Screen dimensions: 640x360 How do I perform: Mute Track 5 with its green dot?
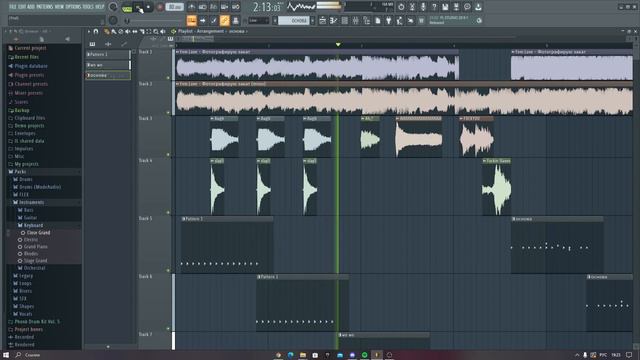(168, 271)
